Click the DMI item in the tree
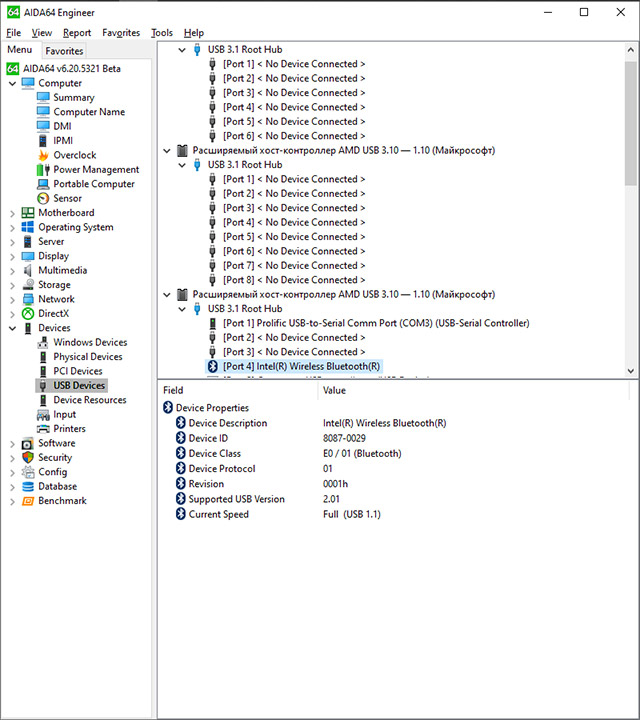The image size is (640, 720). [x=62, y=126]
